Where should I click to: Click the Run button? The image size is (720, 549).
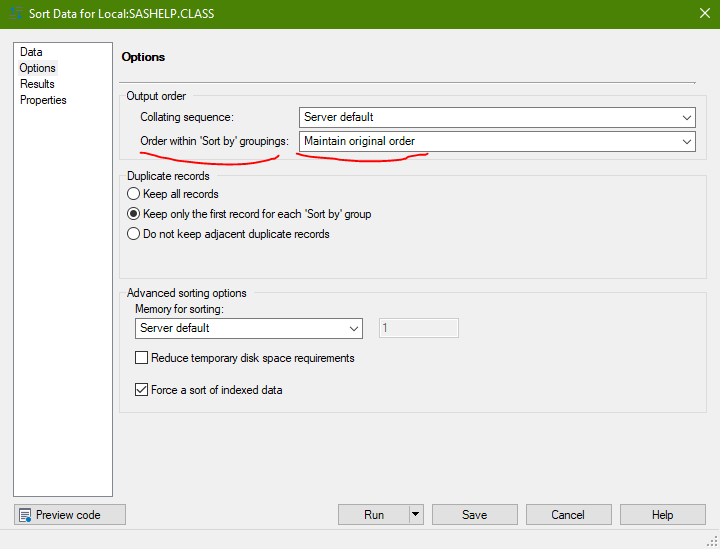pyautogui.click(x=373, y=515)
